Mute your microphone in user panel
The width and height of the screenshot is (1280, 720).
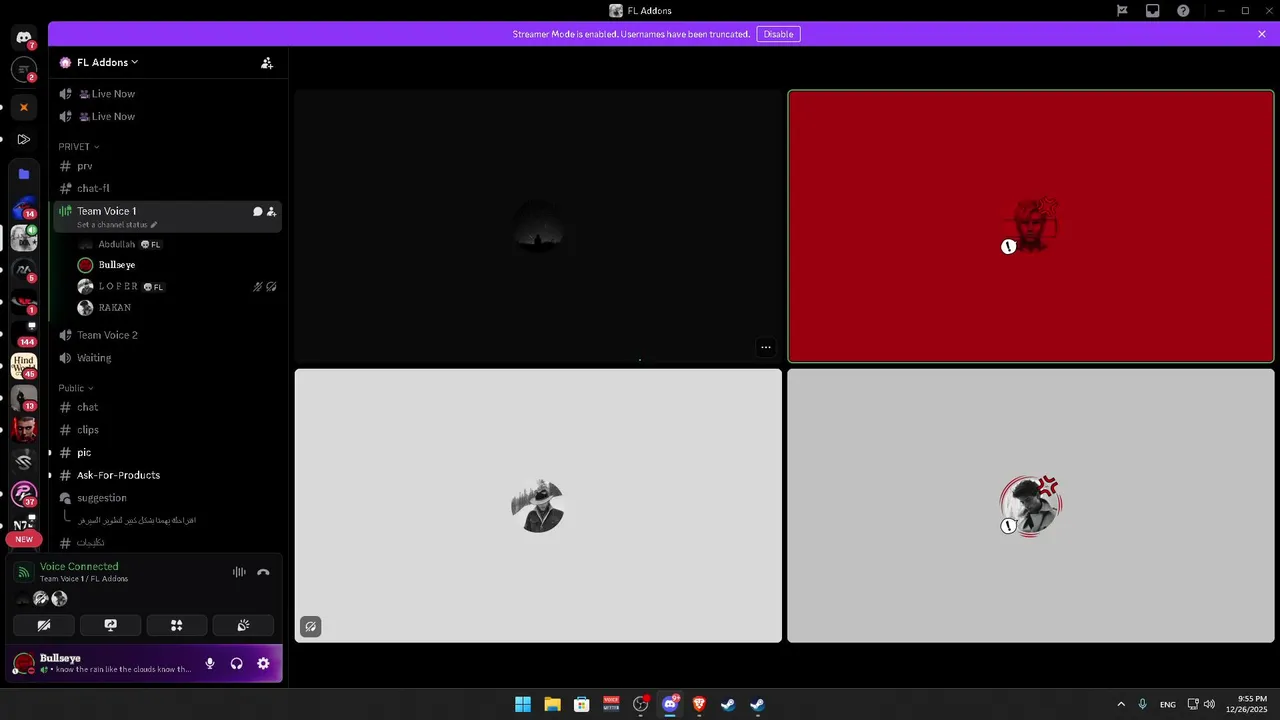coord(210,663)
